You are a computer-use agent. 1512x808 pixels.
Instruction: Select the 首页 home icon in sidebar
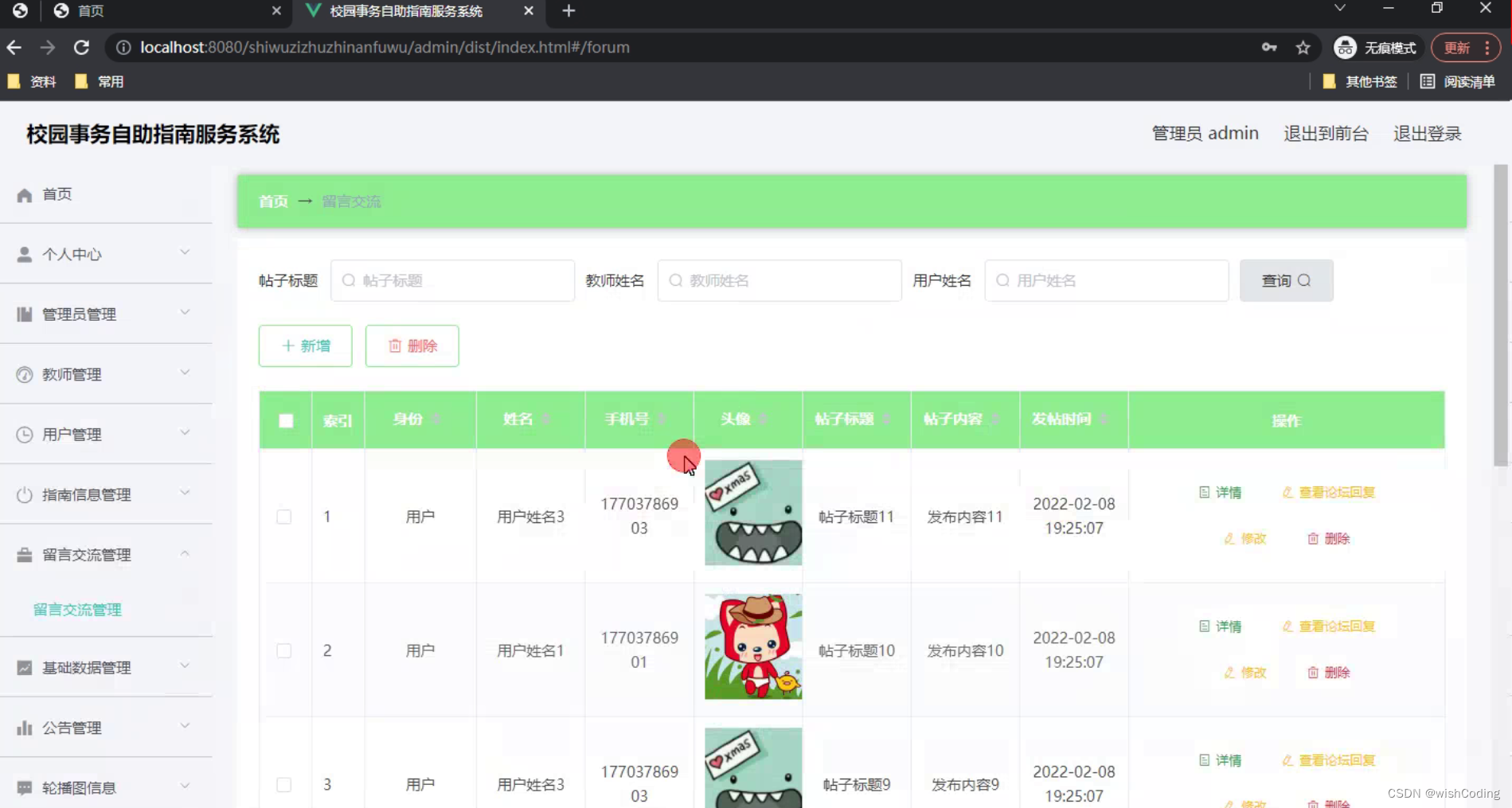tap(24, 193)
